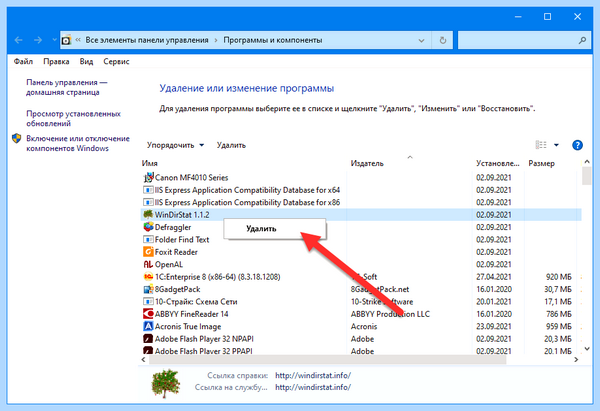Expand the address bar history dropdown

click(x=421, y=40)
